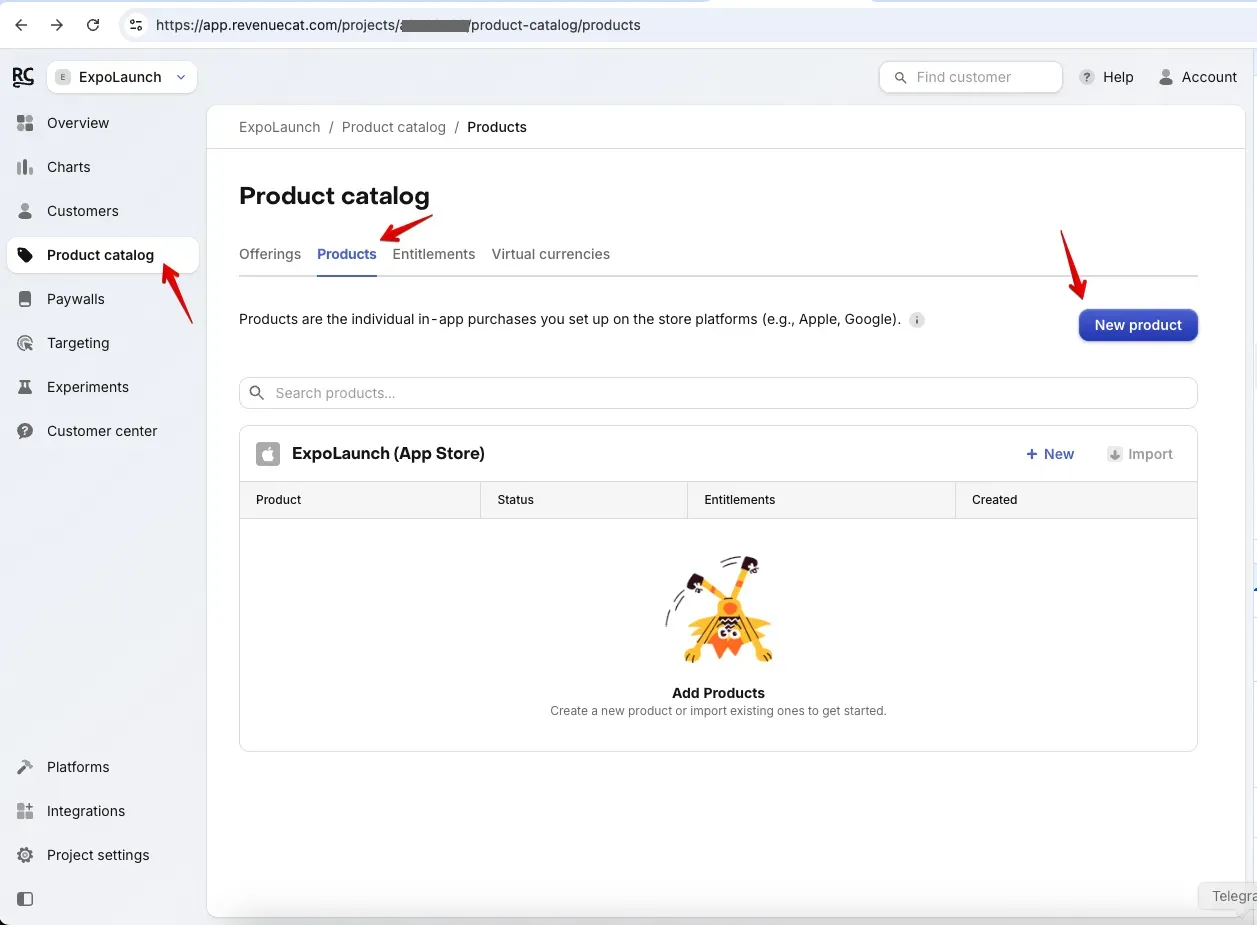Screen dimensions: 1257x925
Task: Click the Targeting icon in sidebar
Action: point(25,343)
